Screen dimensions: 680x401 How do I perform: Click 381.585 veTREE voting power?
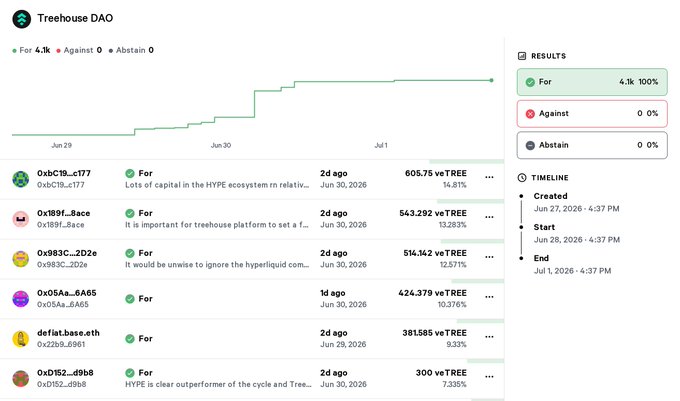[x=435, y=333]
